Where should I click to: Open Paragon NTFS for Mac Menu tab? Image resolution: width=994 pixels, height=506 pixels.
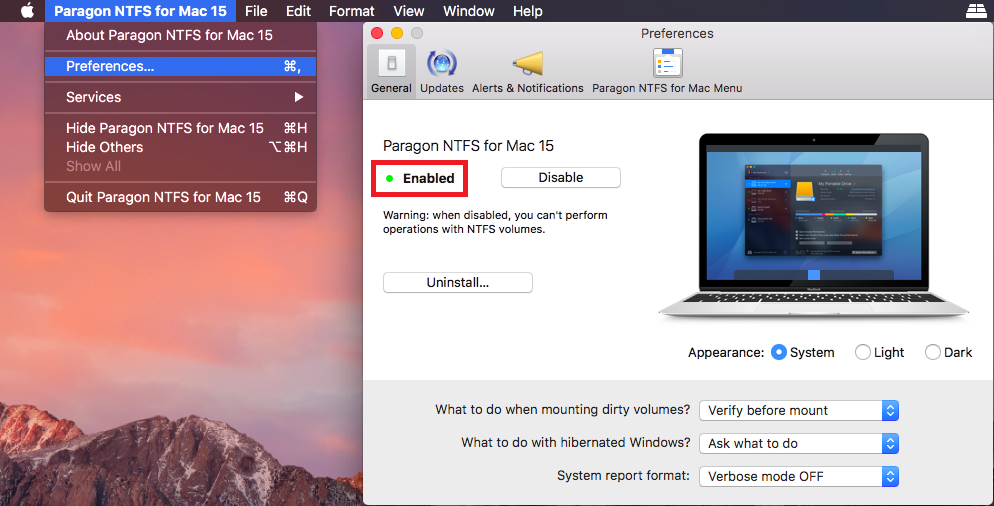[667, 71]
